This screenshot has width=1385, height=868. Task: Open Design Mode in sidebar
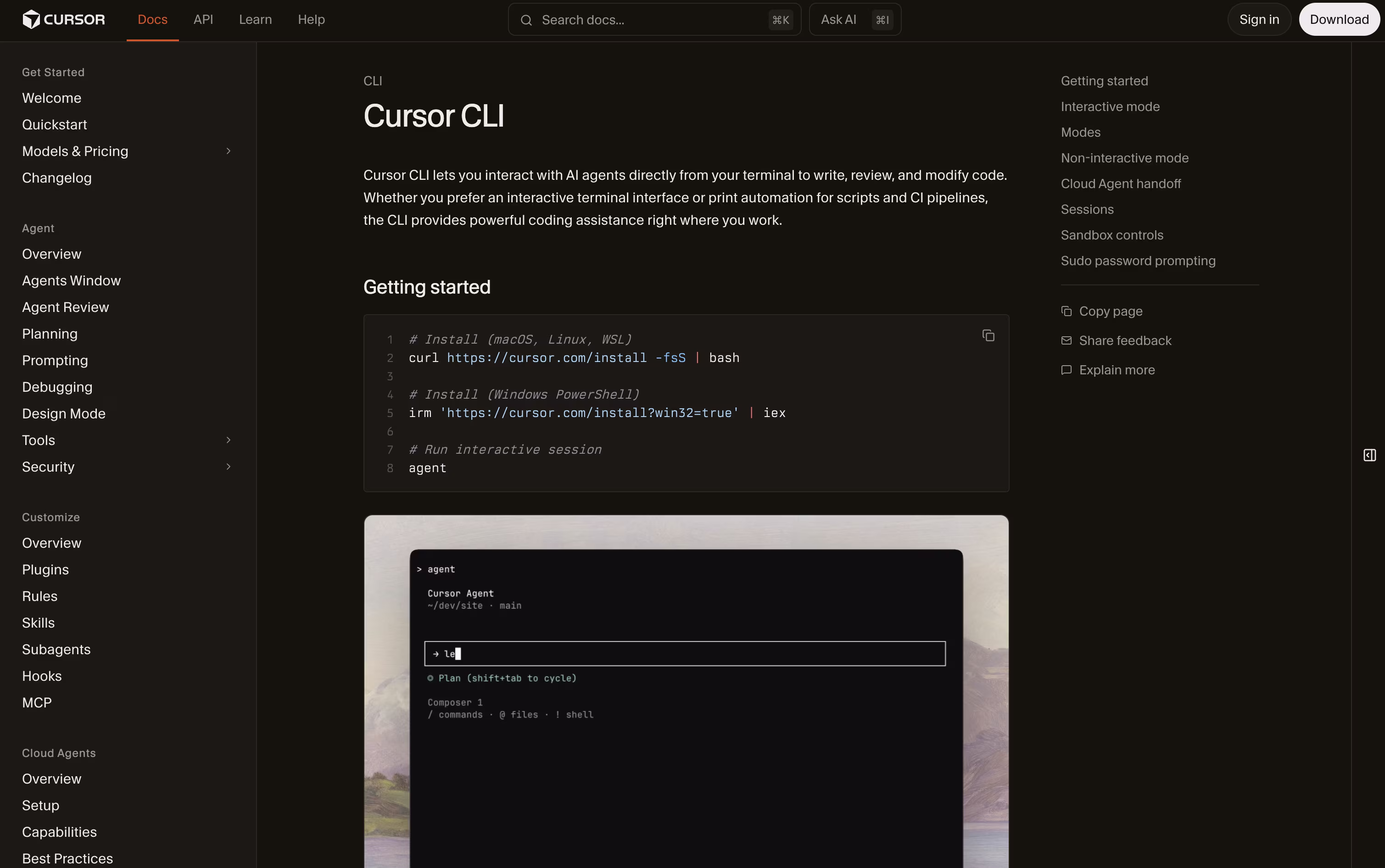pos(64,414)
